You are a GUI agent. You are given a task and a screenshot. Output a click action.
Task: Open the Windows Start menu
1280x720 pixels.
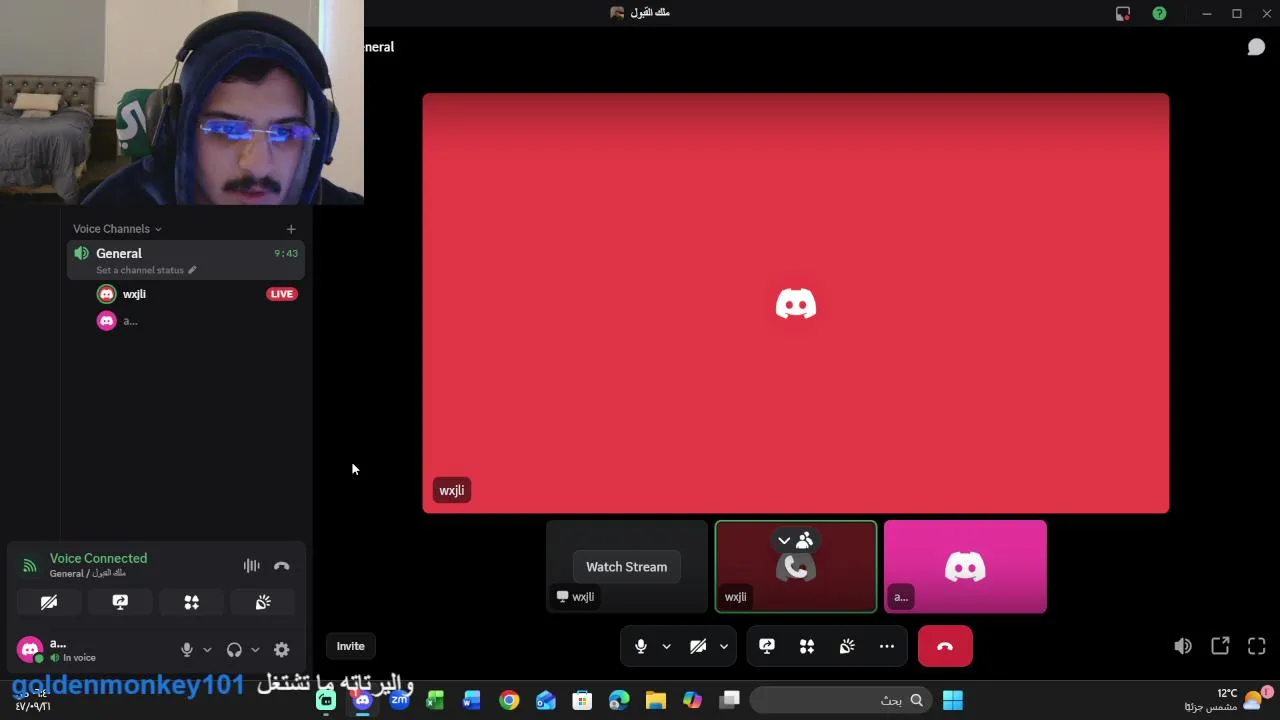(x=953, y=701)
